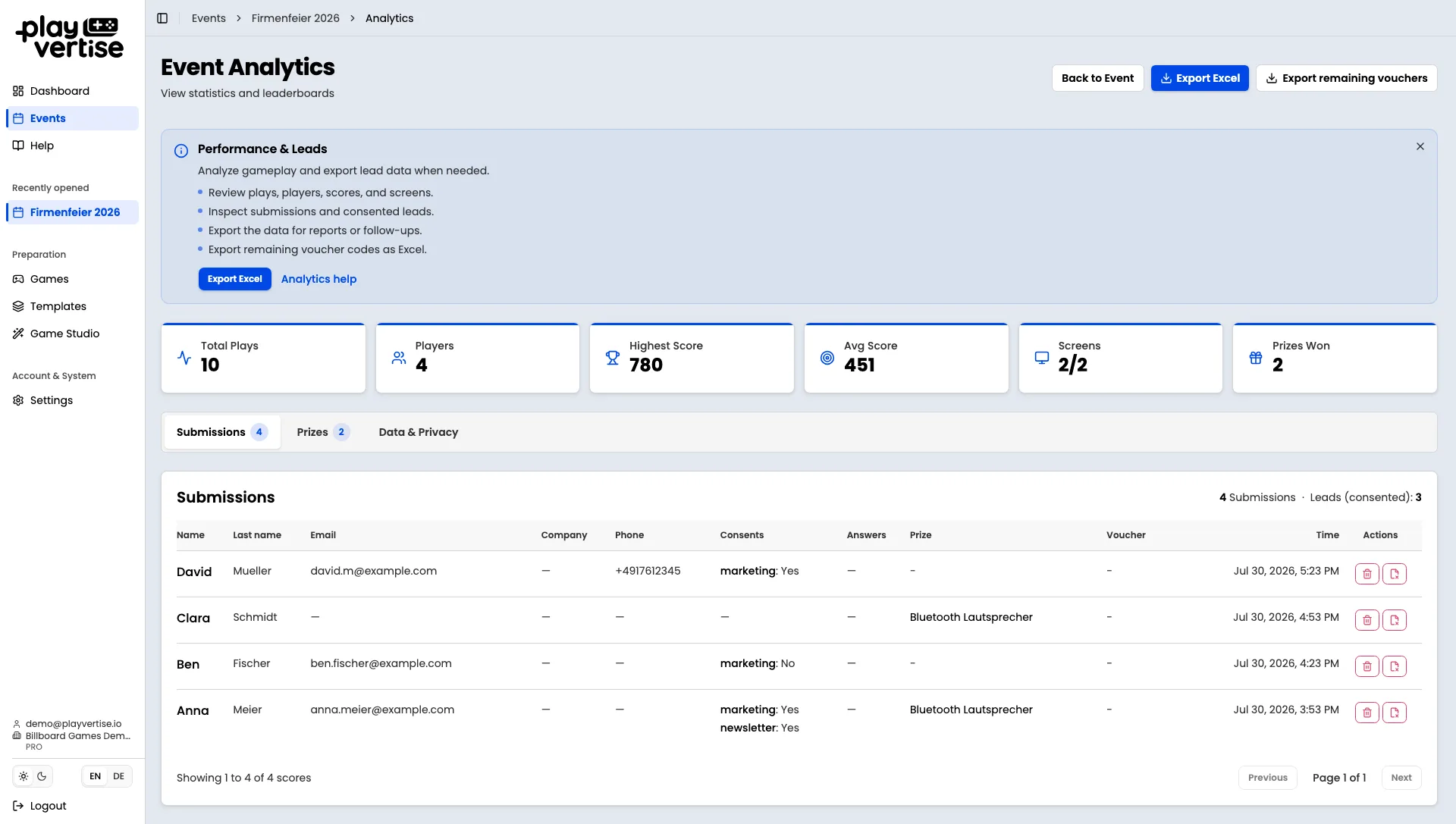
Task: Delete Anna Meier's submission
Action: coord(1367,713)
